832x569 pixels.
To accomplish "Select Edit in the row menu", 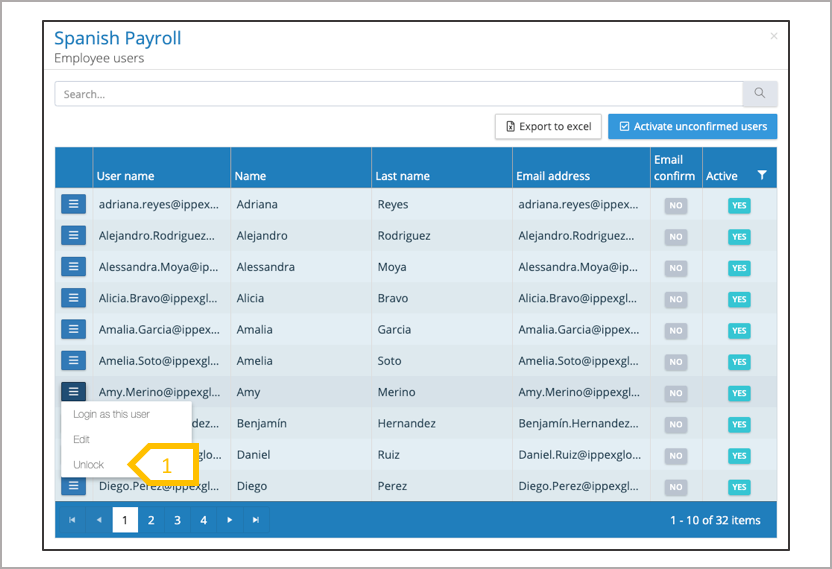I will (82, 440).
